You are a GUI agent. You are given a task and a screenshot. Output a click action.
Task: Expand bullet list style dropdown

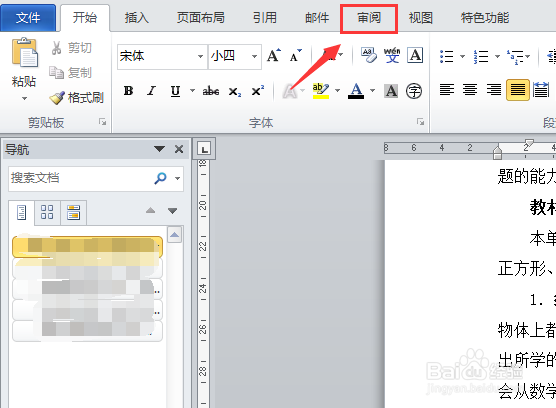[x=462, y=56]
